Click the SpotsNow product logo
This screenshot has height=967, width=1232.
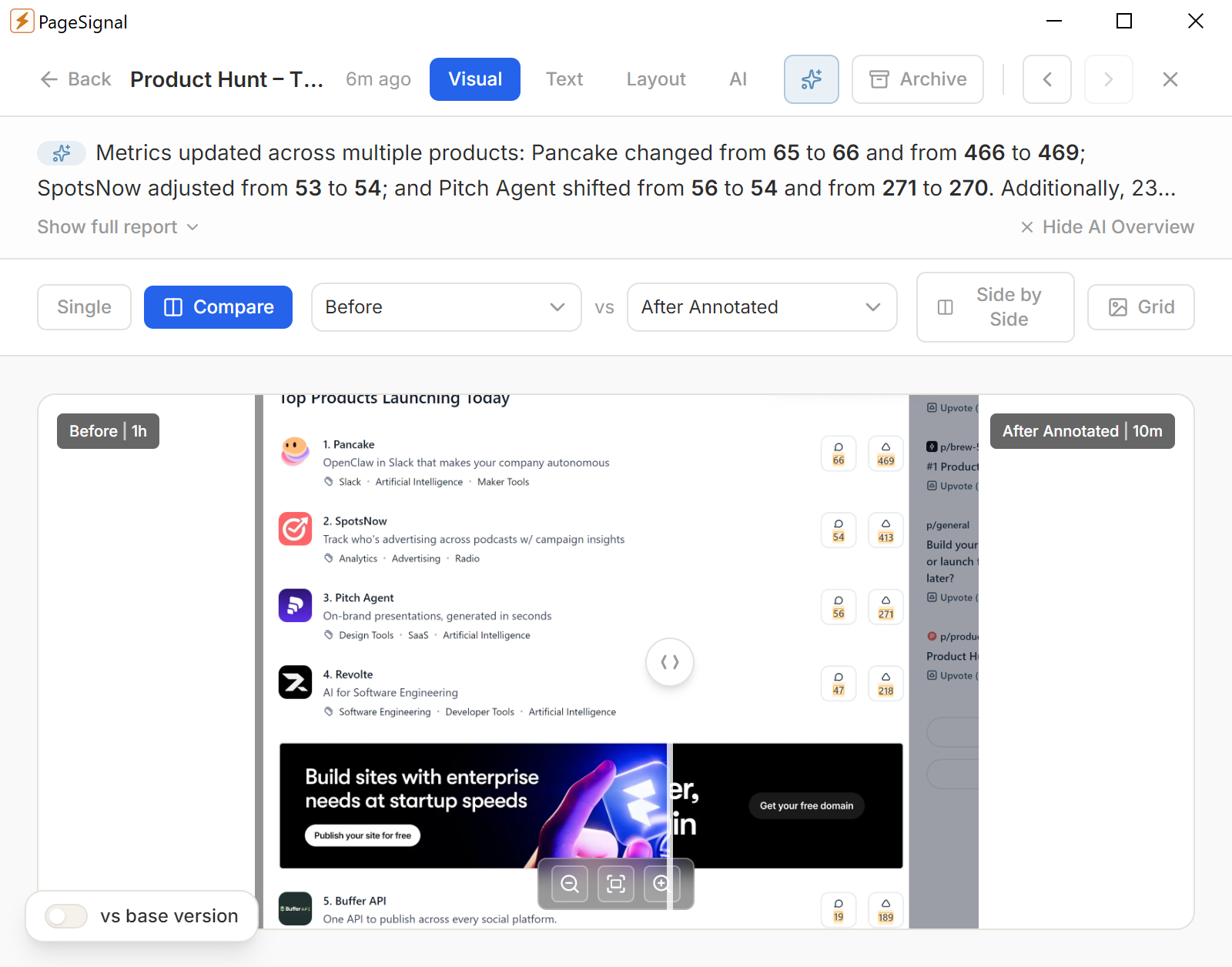(x=295, y=529)
